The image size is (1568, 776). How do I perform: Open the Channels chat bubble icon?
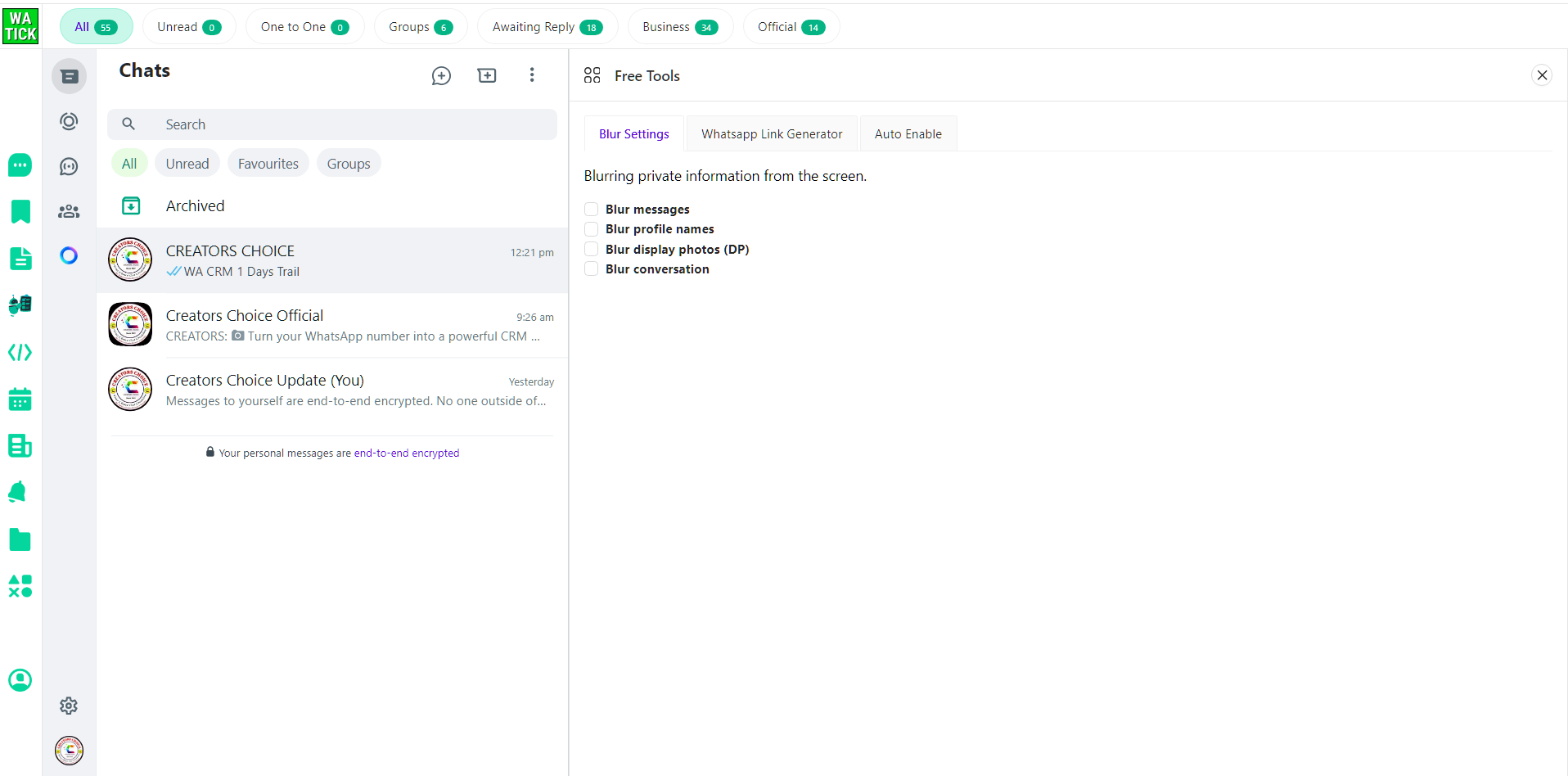click(x=70, y=166)
